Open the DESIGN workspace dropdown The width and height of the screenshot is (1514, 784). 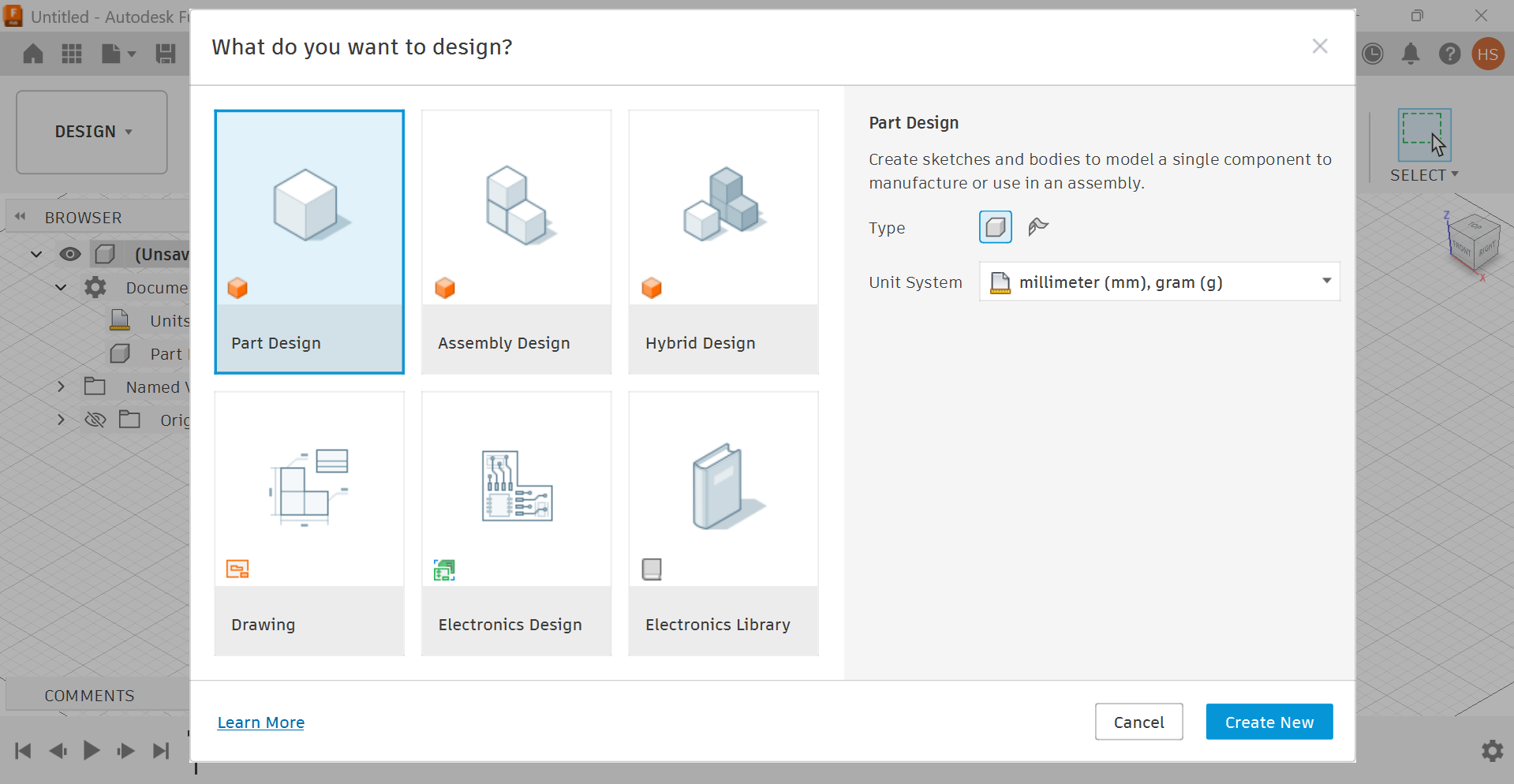pos(92,132)
